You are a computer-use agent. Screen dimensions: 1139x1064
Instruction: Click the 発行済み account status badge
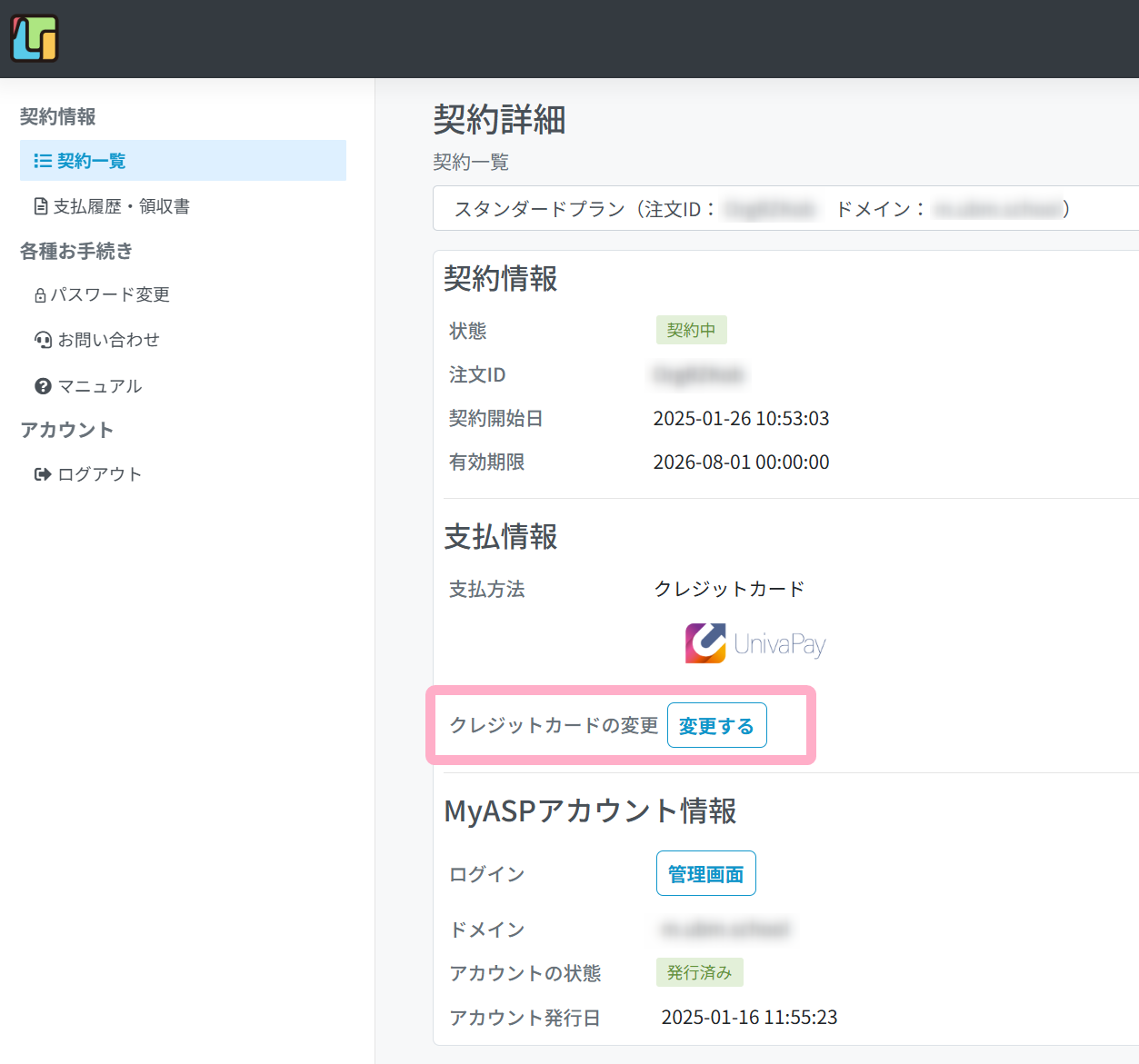[x=700, y=972]
